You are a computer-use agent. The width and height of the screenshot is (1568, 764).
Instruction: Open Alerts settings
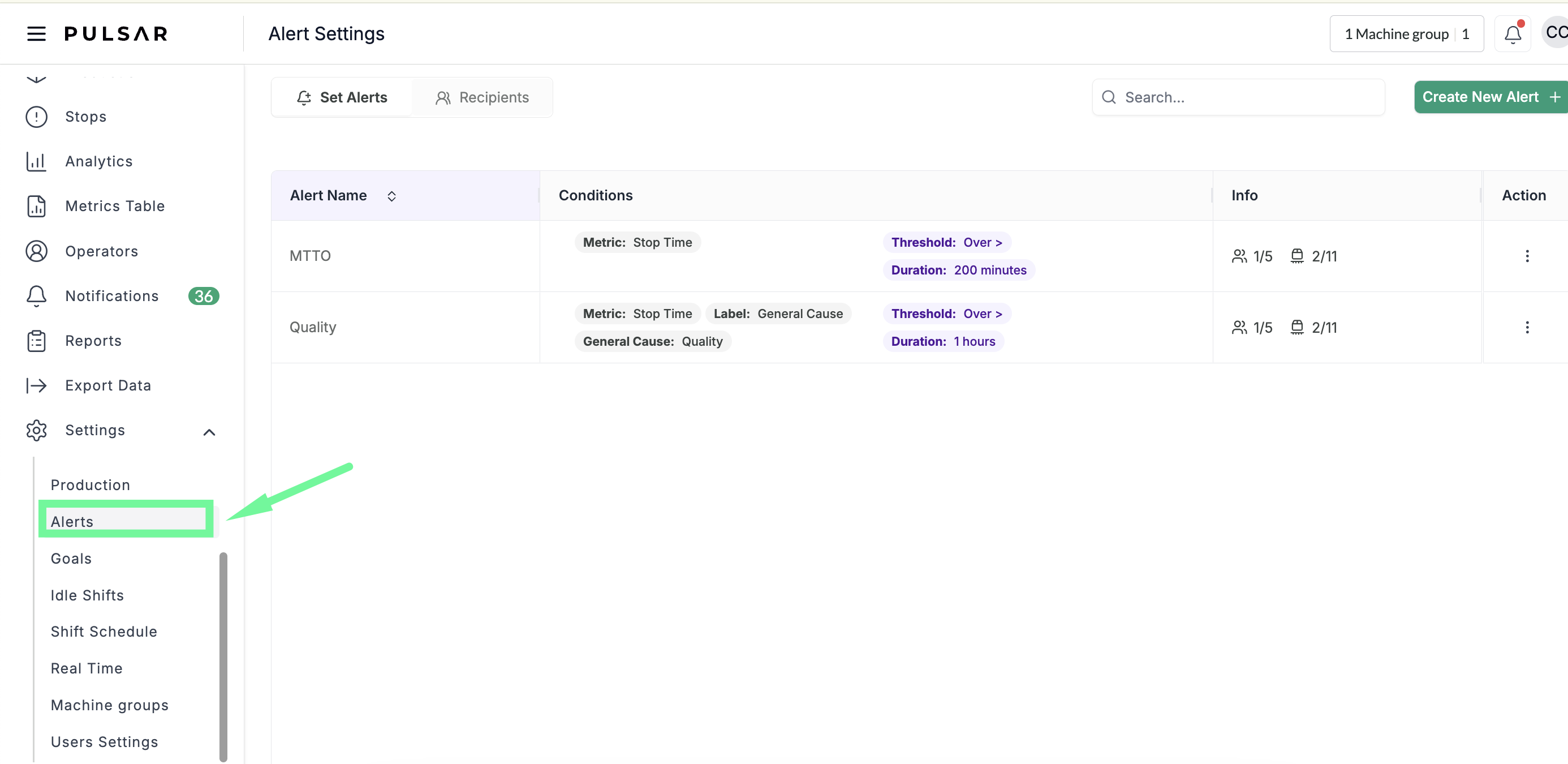72,521
